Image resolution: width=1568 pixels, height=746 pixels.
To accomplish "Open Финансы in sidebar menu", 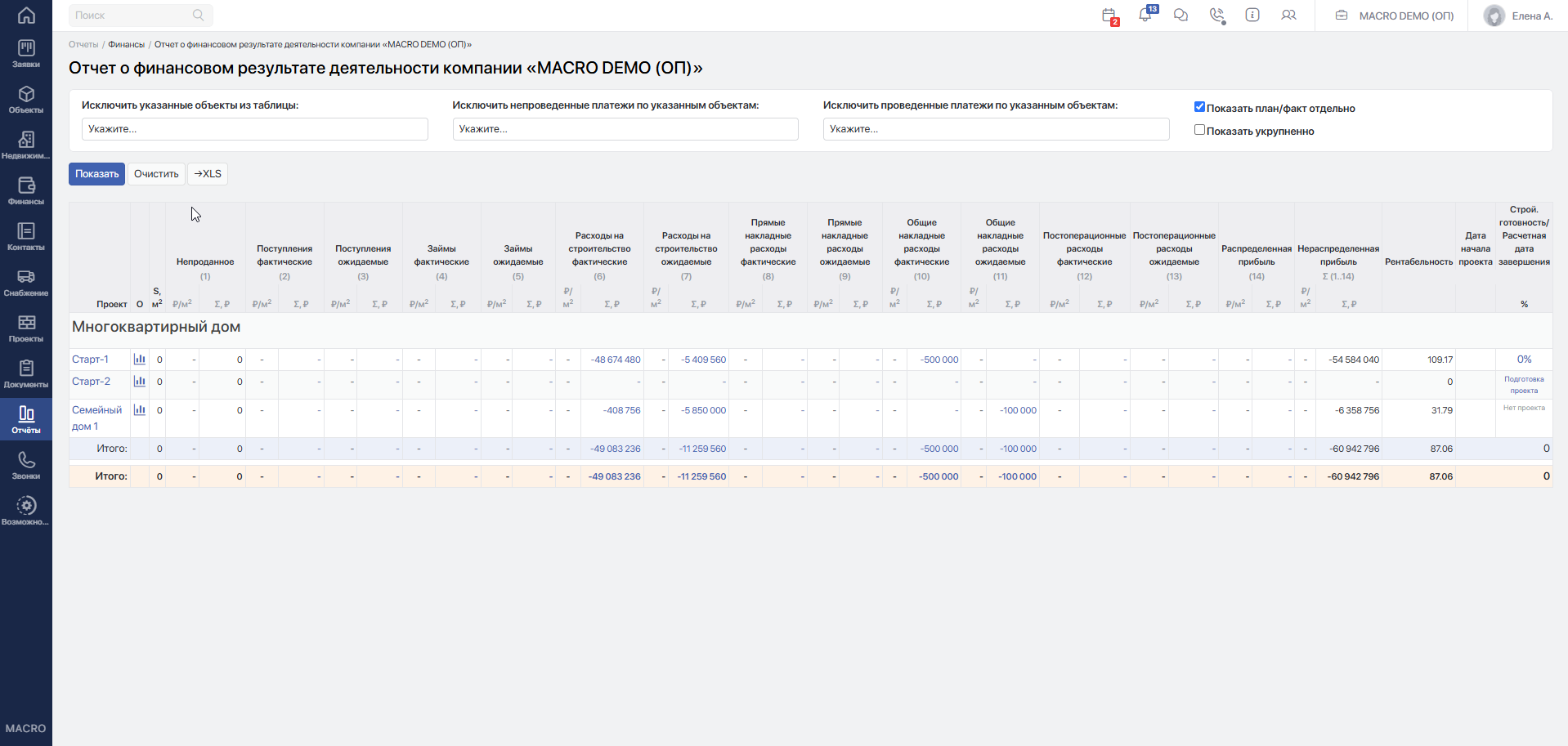I will pyautogui.click(x=26, y=191).
